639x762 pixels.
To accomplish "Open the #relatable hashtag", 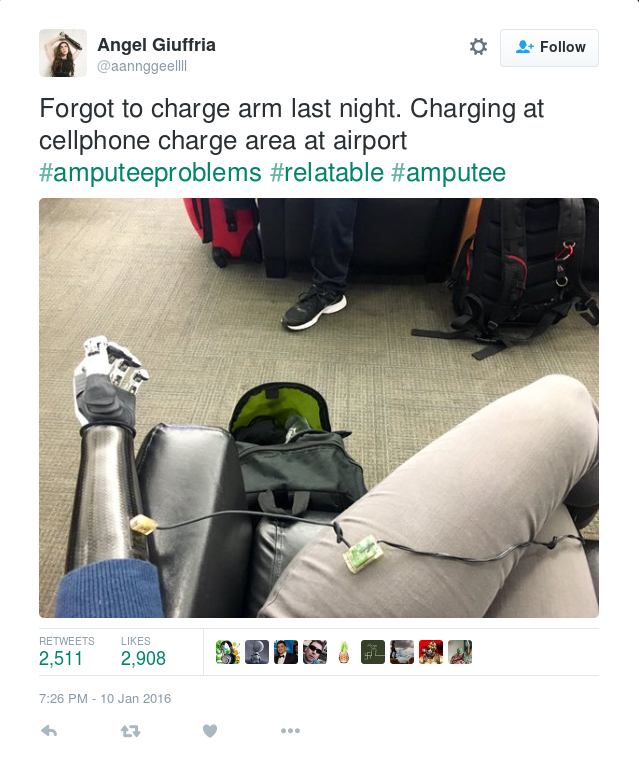I will pos(327,173).
